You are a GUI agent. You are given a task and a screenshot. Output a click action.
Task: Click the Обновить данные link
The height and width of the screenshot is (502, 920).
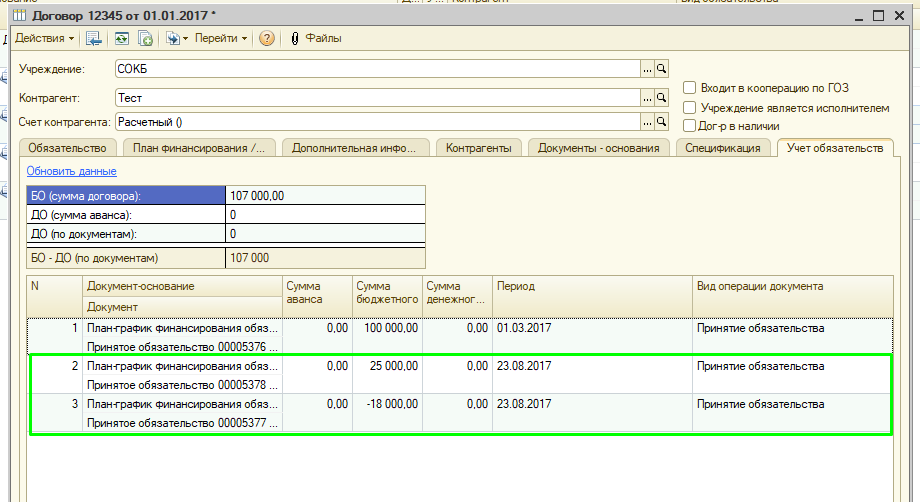click(x=71, y=171)
